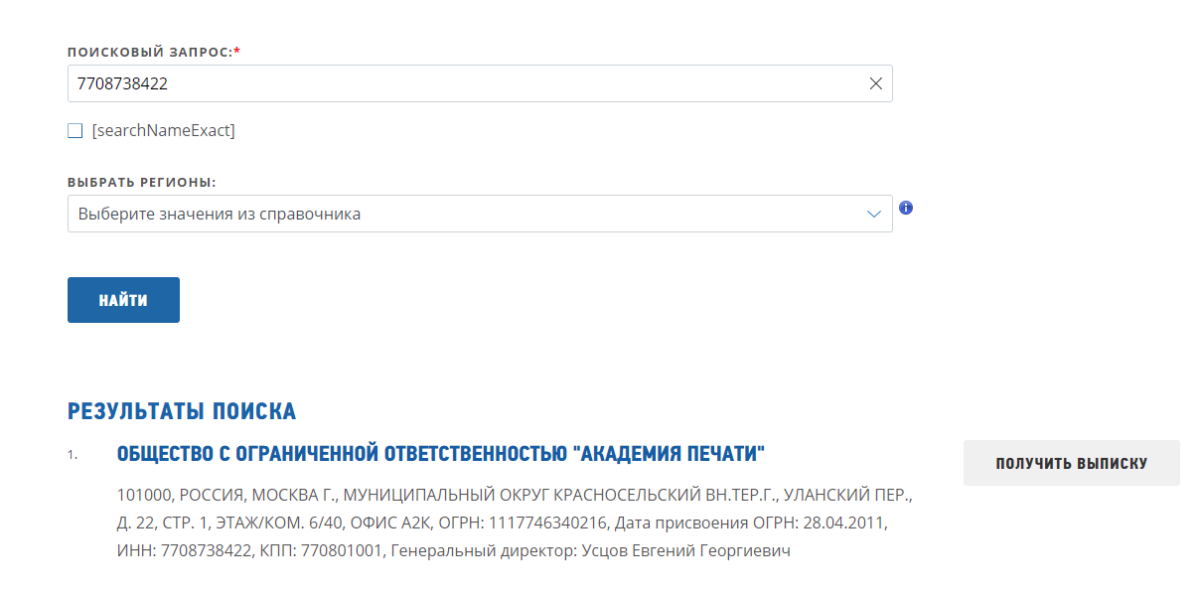Open the regions info tooltip icon
Viewport: 1200px width, 599px height.
pyautogui.click(x=906, y=208)
